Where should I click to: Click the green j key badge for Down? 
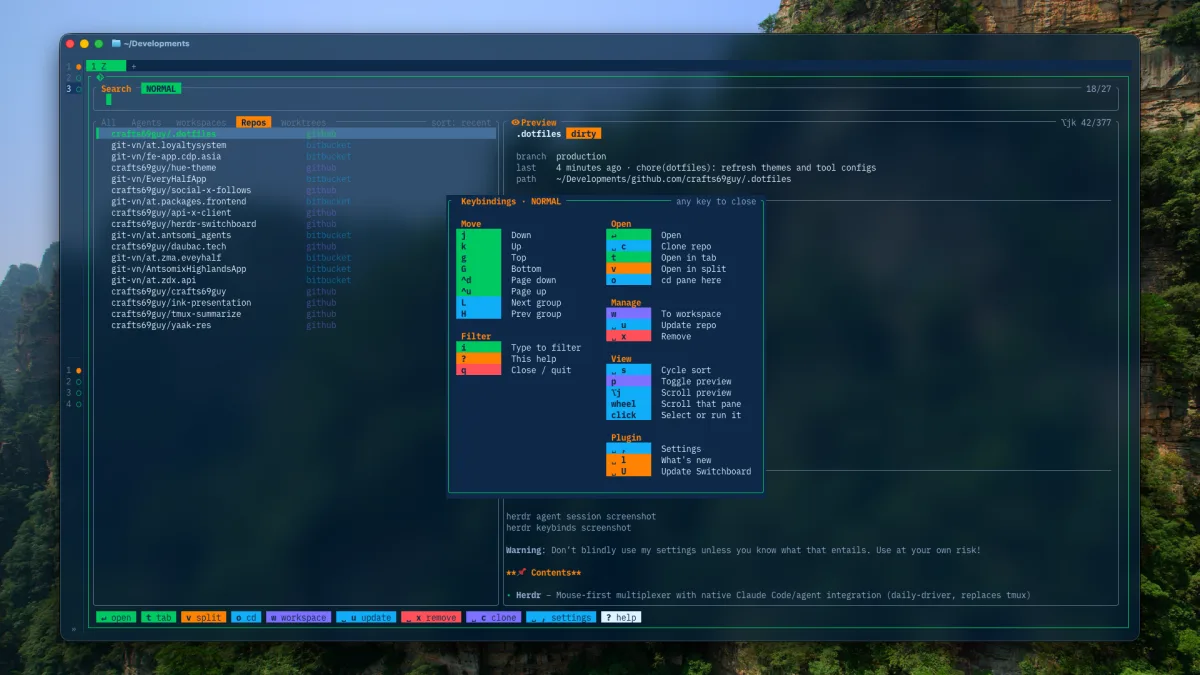478,235
